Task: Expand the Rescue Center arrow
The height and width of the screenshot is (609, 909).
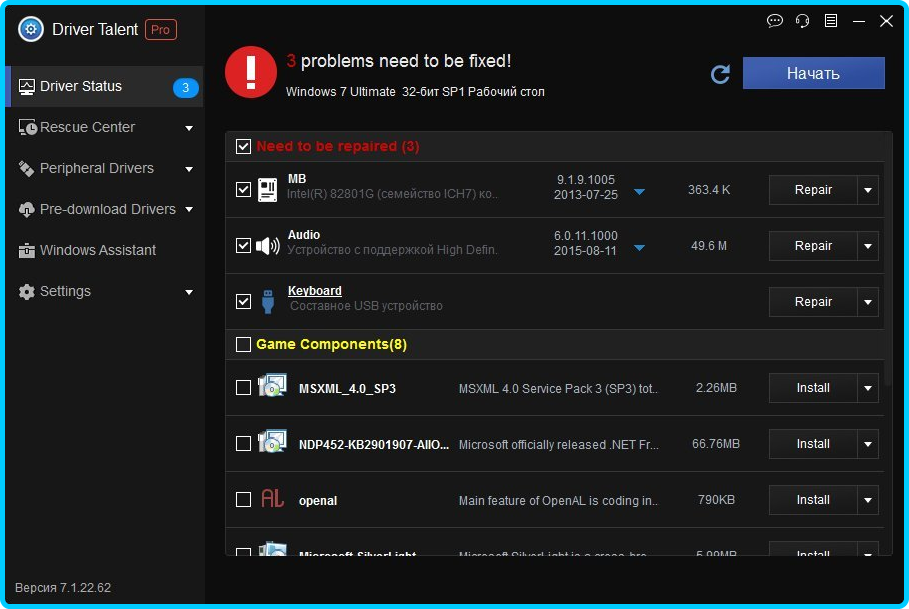Action: (189, 128)
